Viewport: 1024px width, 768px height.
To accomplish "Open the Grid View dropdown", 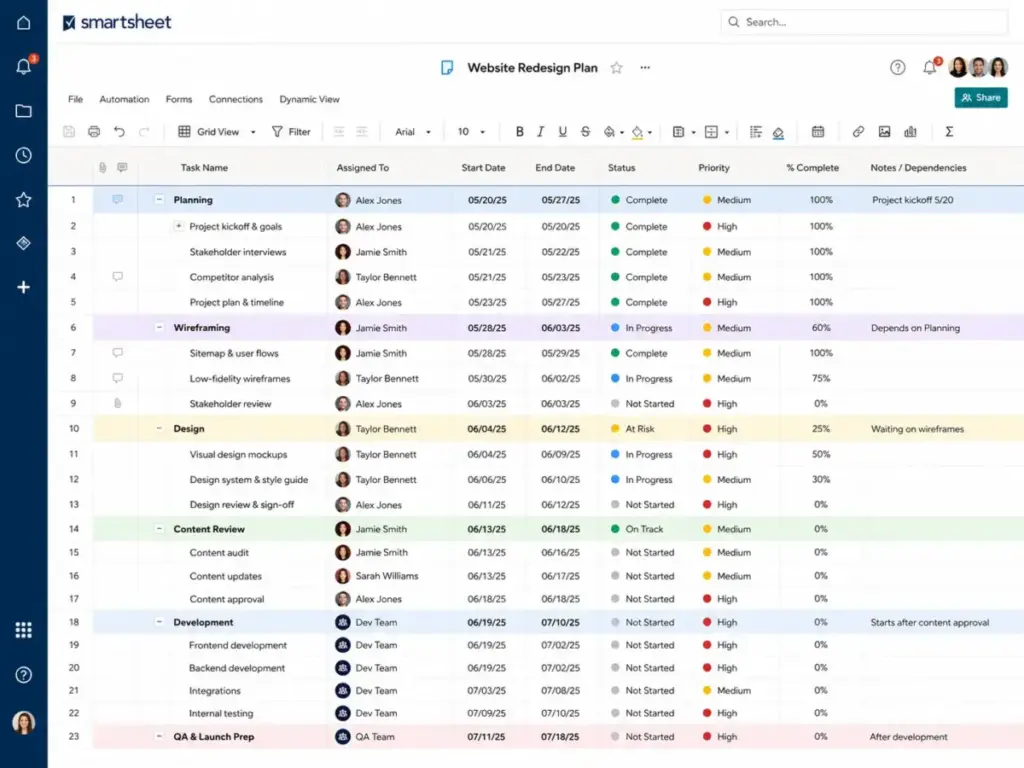I will coord(217,132).
